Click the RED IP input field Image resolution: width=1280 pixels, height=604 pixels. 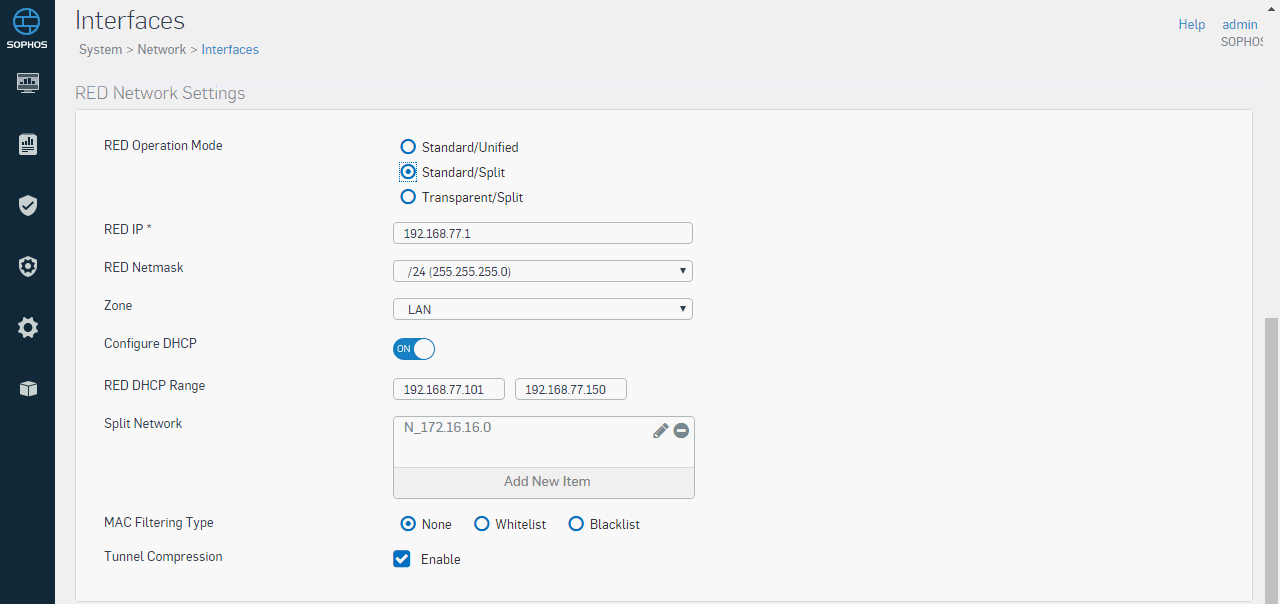(542, 233)
